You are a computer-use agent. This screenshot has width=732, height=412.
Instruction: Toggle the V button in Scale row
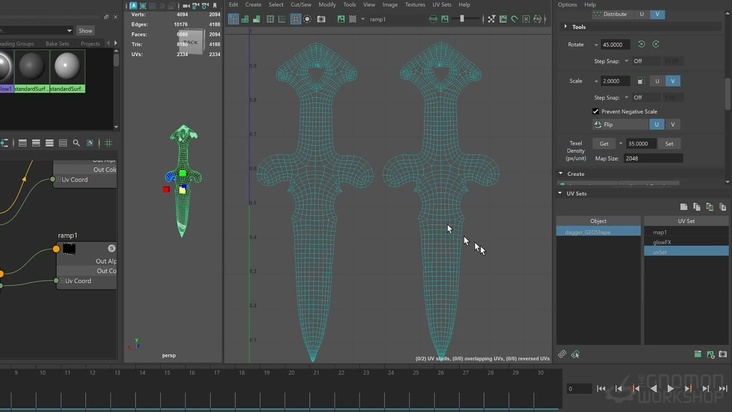click(x=672, y=81)
